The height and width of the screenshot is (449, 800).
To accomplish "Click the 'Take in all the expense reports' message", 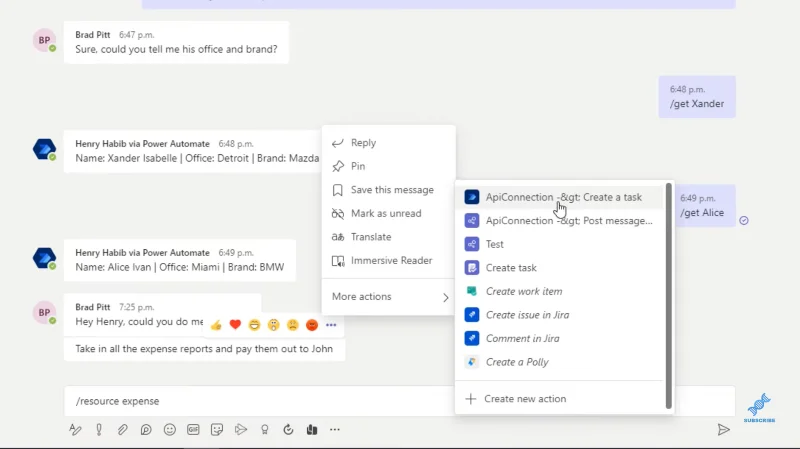I will point(204,349).
